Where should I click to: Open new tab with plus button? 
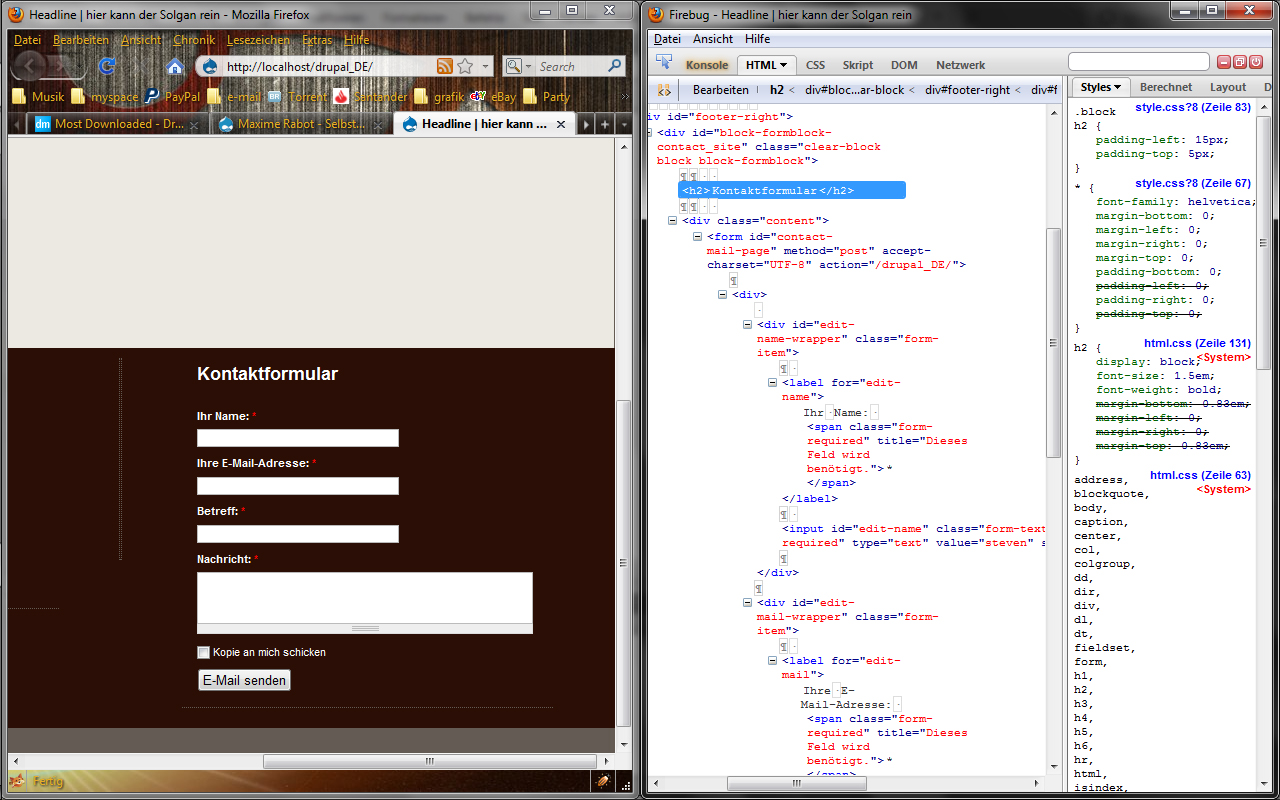[x=605, y=124]
